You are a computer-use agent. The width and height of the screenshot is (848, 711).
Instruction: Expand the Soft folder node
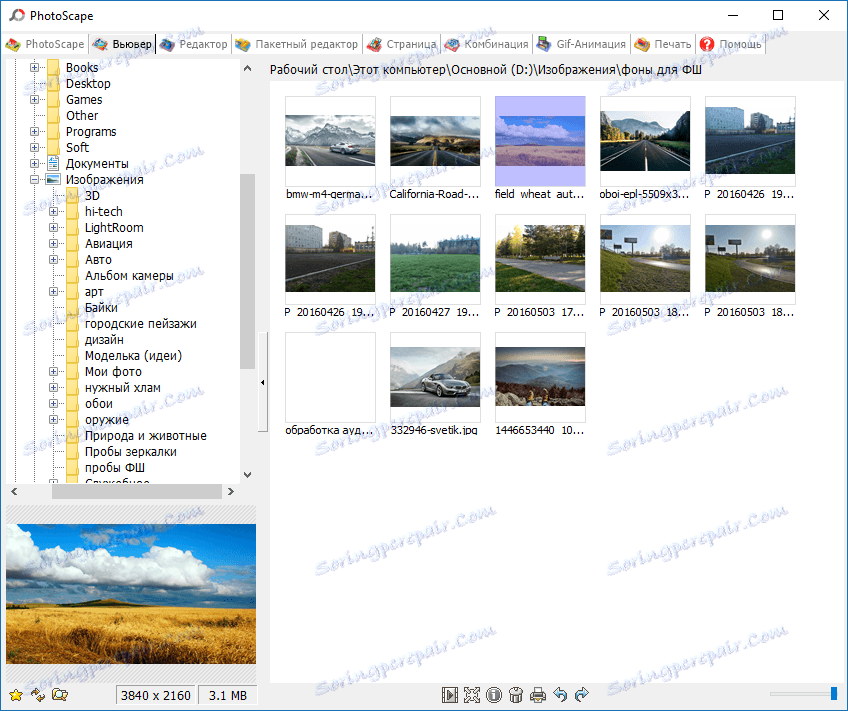tap(36, 147)
